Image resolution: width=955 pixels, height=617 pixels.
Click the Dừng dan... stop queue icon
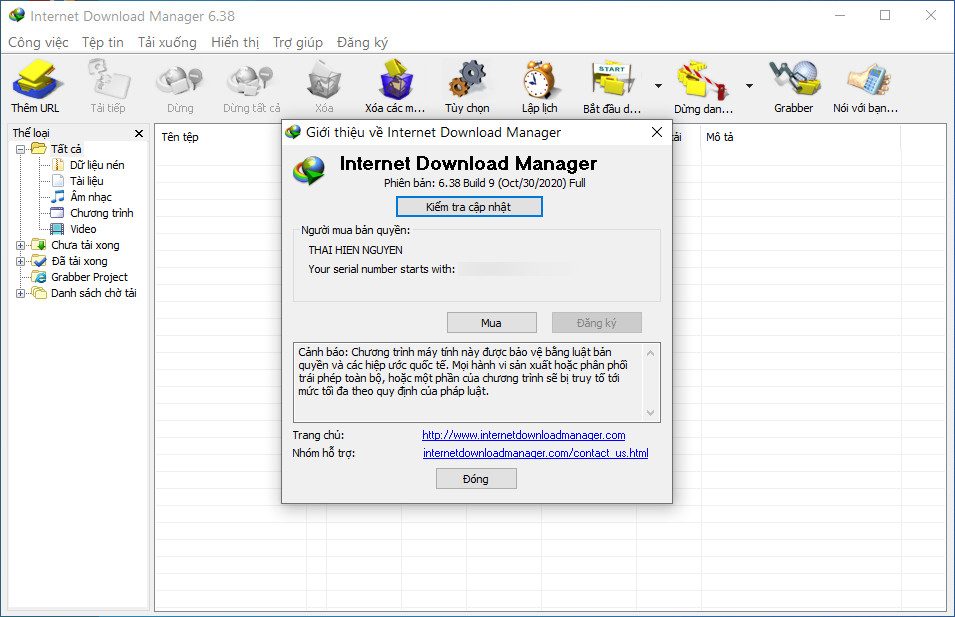point(702,80)
